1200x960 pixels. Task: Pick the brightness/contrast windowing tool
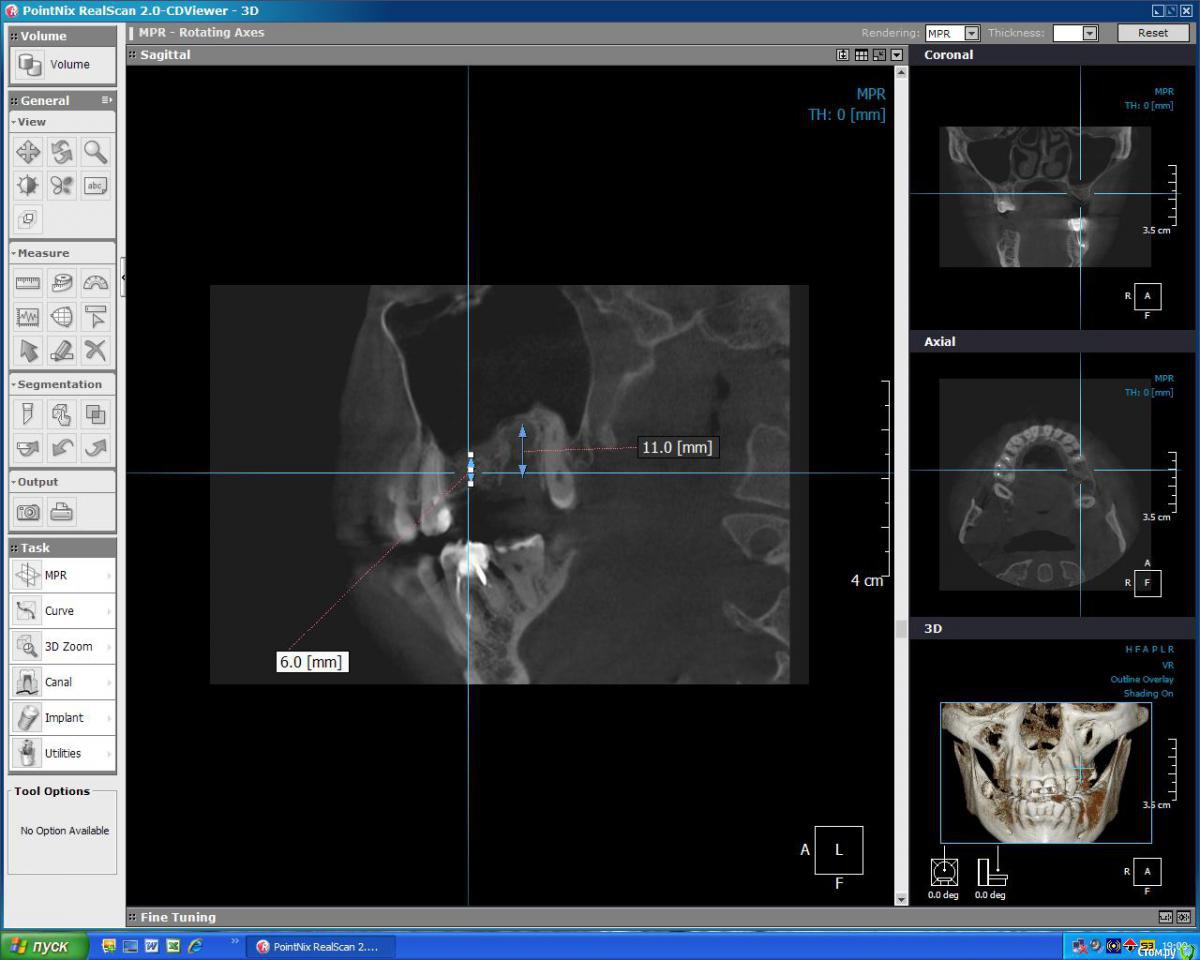[28, 186]
